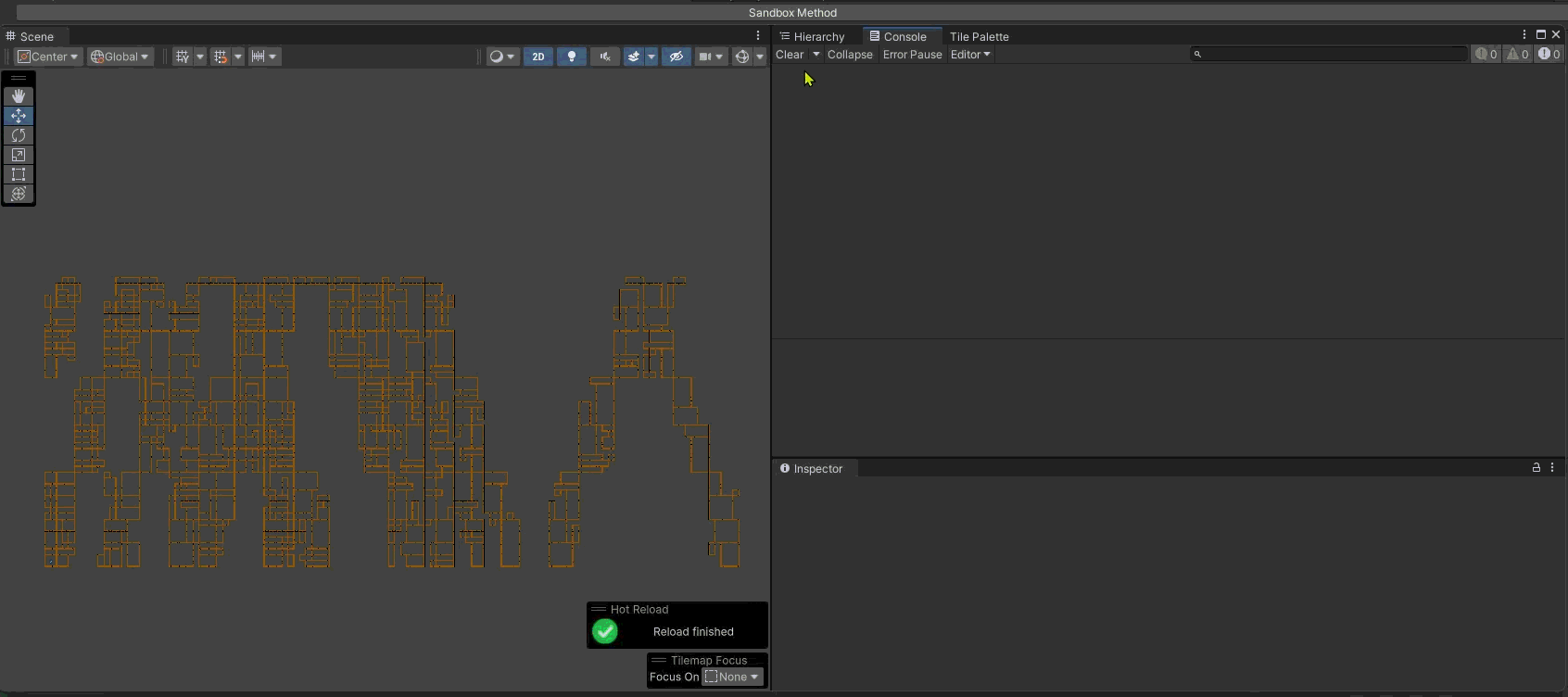Switch to the Hierarchy tab
The width and height of the screenshot is (1568, 697).
(x=818, y=37)
